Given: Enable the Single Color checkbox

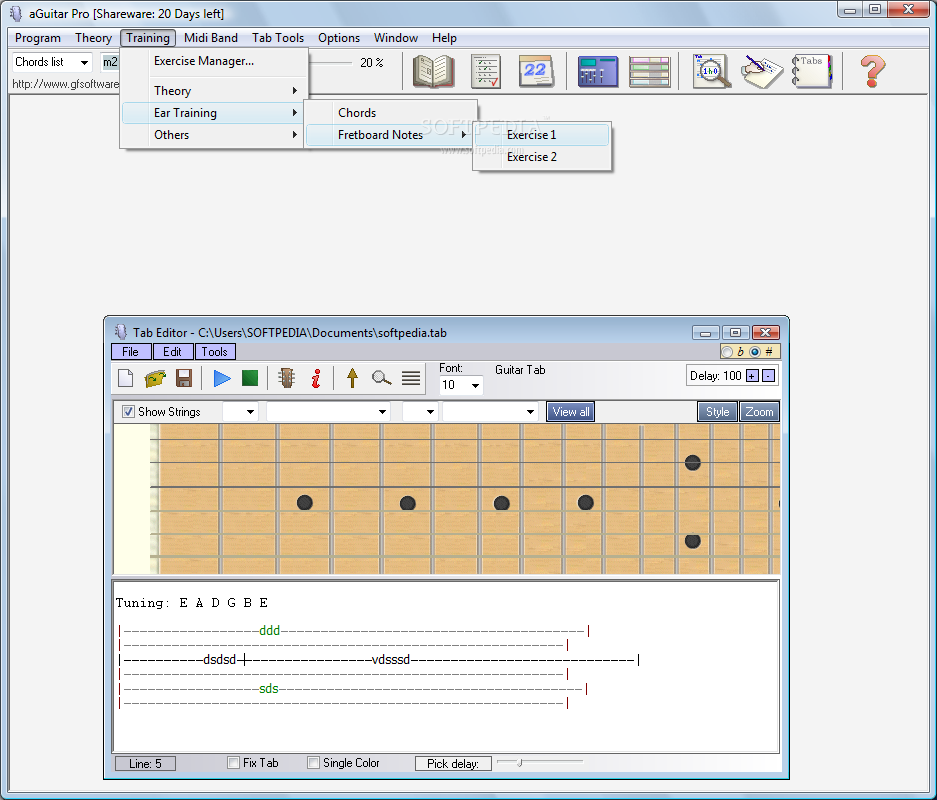Looking at the screenshot, I should tap(313, 763).
